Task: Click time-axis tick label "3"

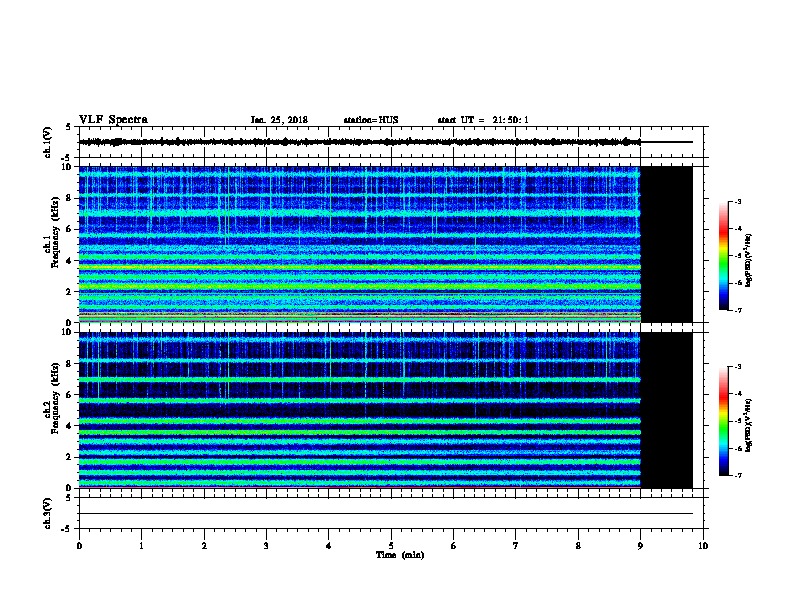Action: [x=266, y=546]
